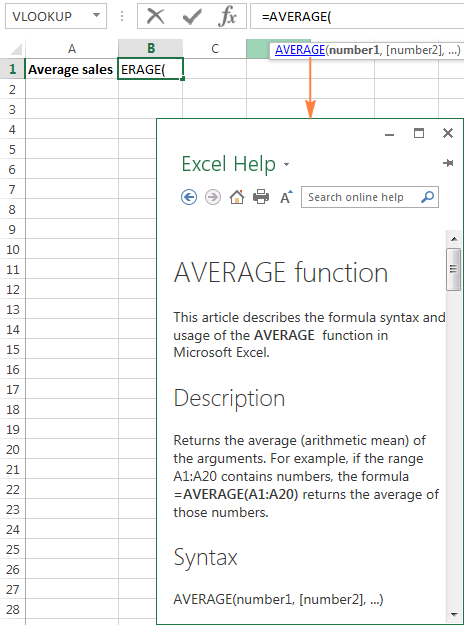Click the formula bar options dots
This screenshot has width=464, height=625.
(x=122, y=16)
